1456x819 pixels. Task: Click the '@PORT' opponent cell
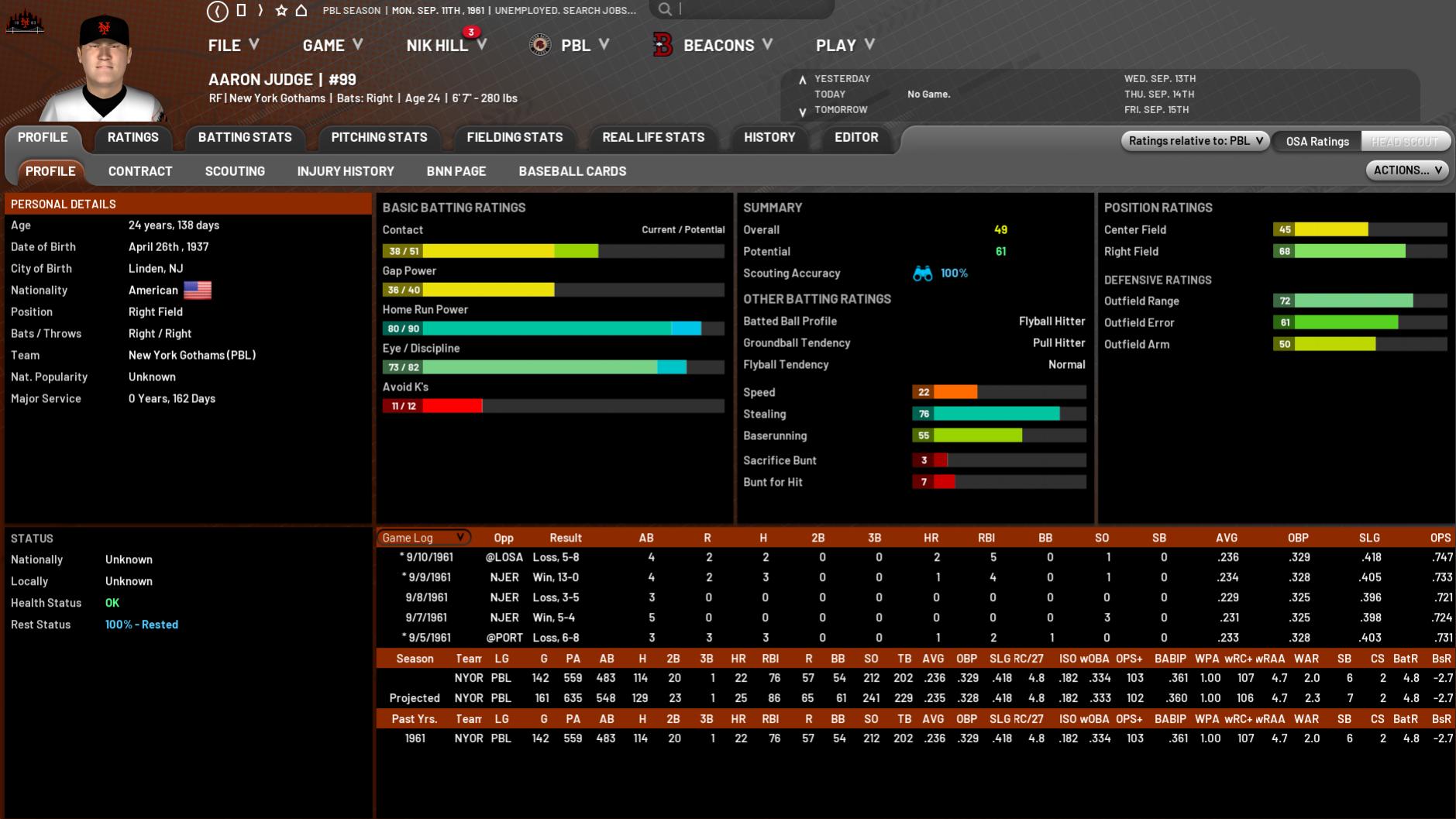504,638
